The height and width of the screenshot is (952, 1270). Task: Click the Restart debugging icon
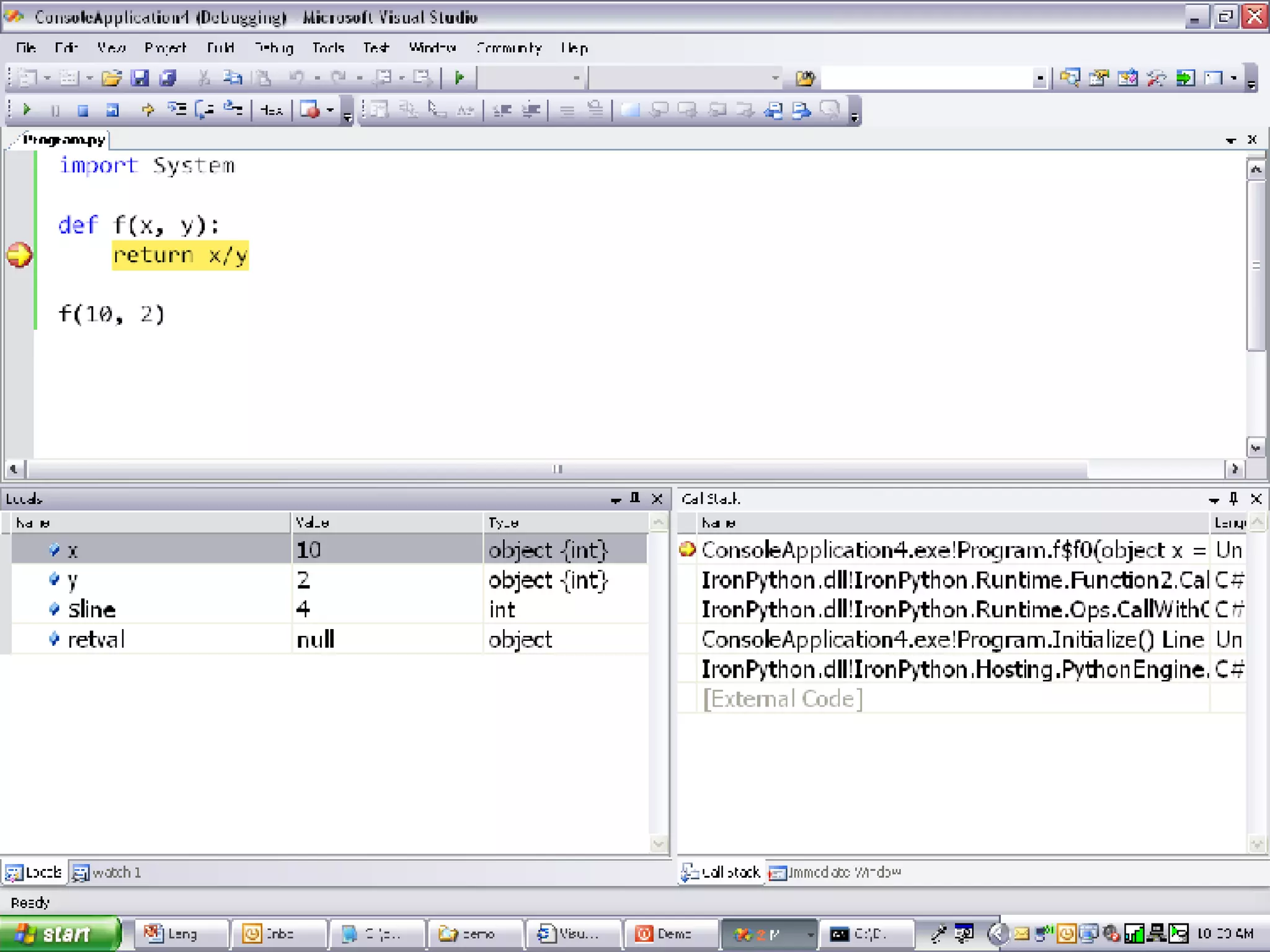tap(112, 110)
